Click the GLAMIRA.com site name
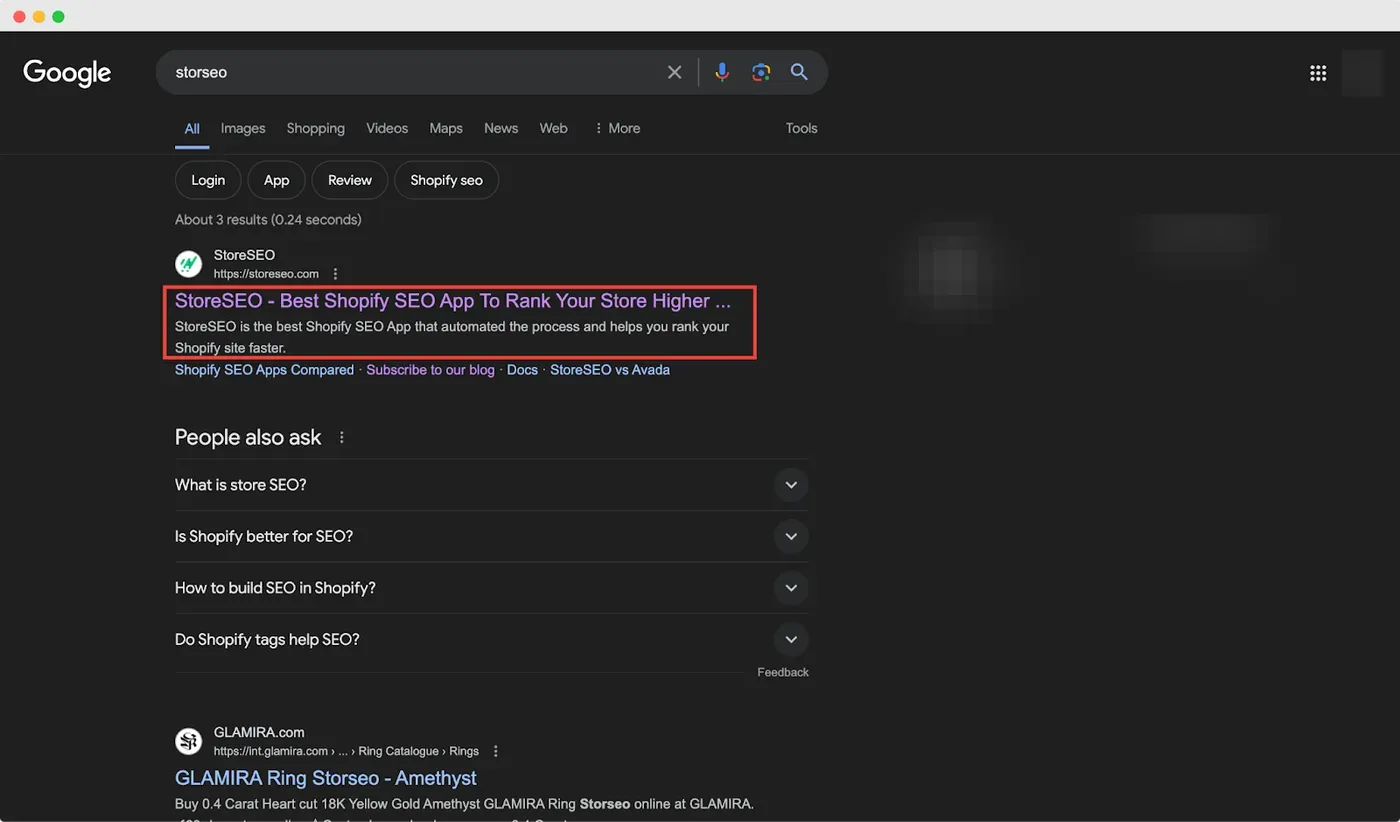 259,732
